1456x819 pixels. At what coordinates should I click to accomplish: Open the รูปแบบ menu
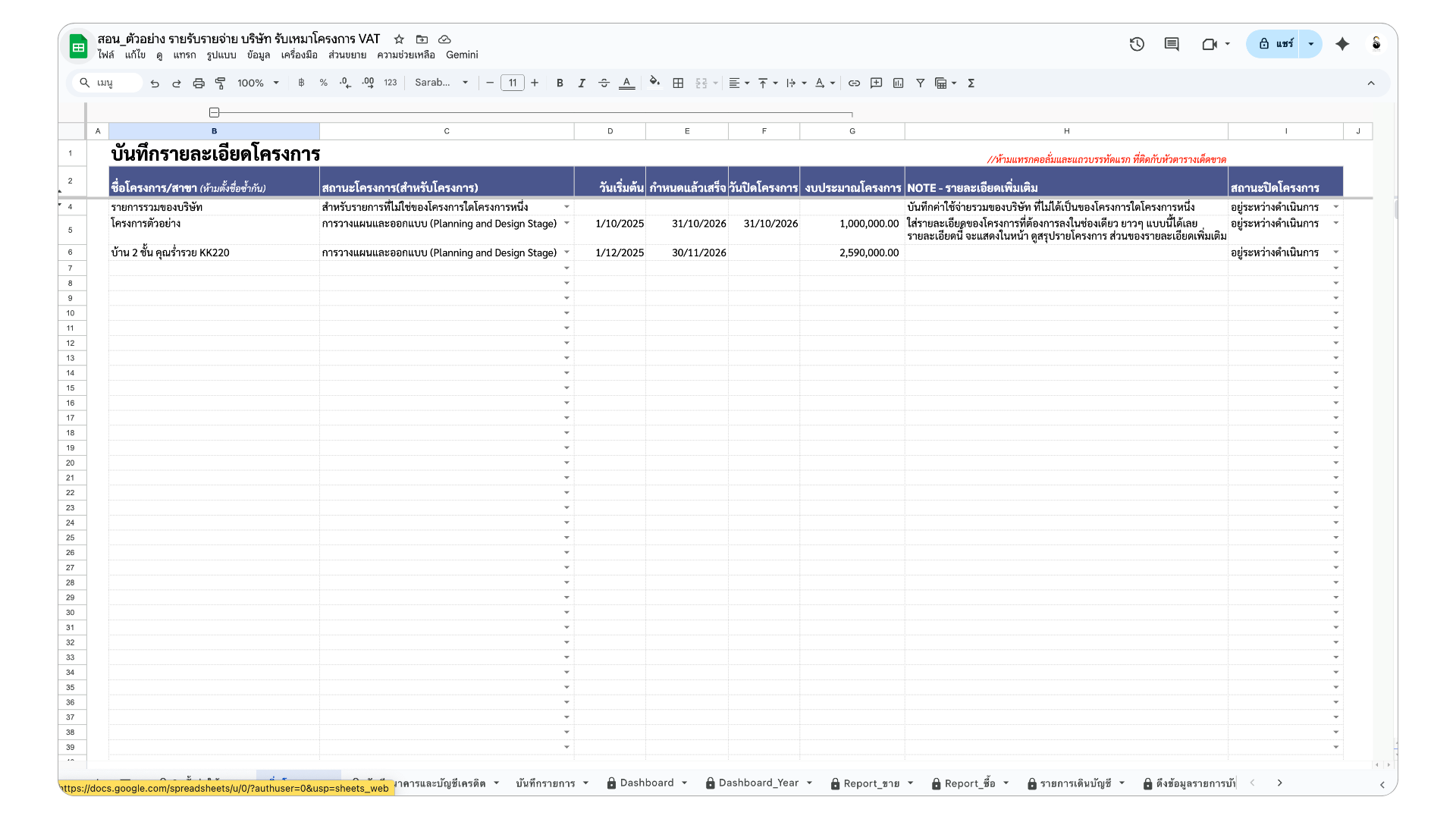[221, 55]
